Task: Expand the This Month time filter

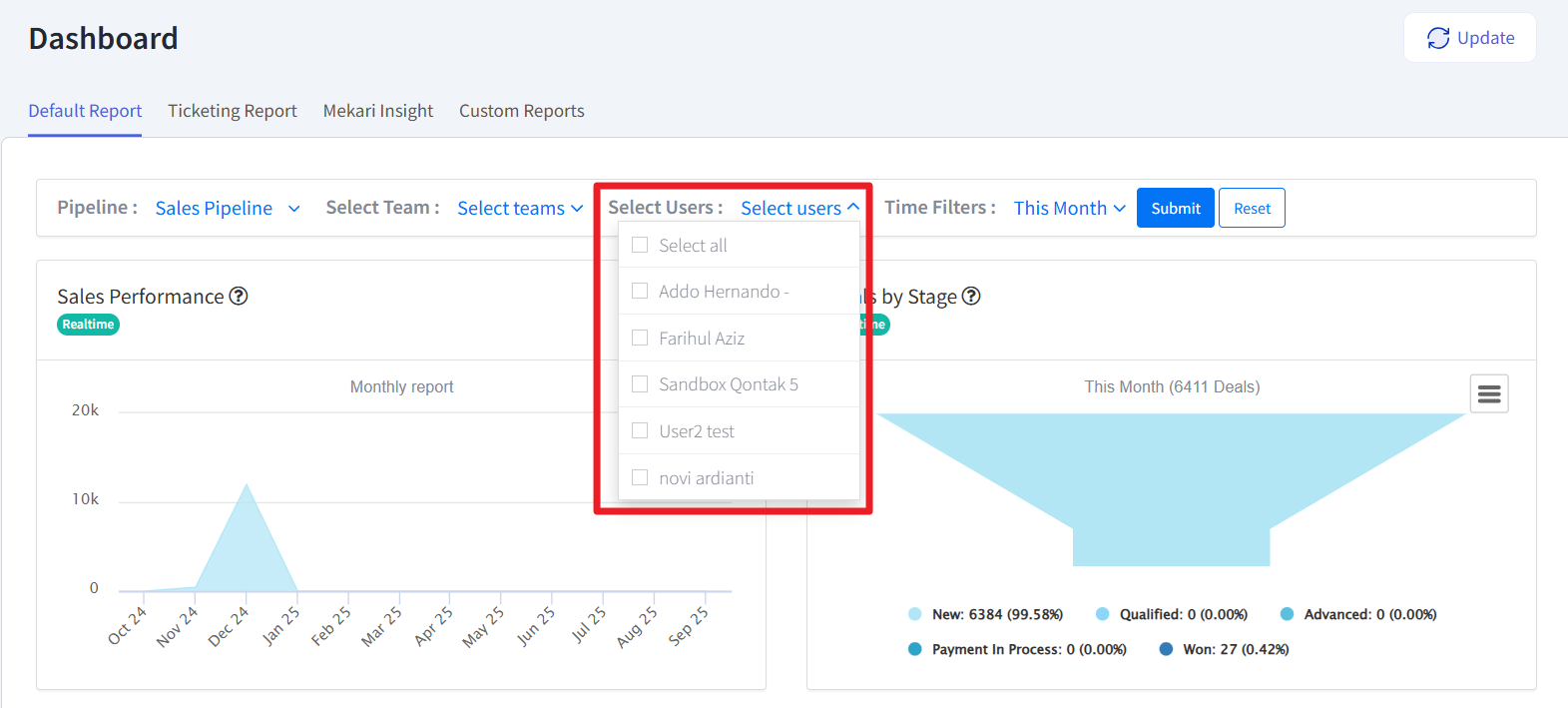Action: 1069,208
